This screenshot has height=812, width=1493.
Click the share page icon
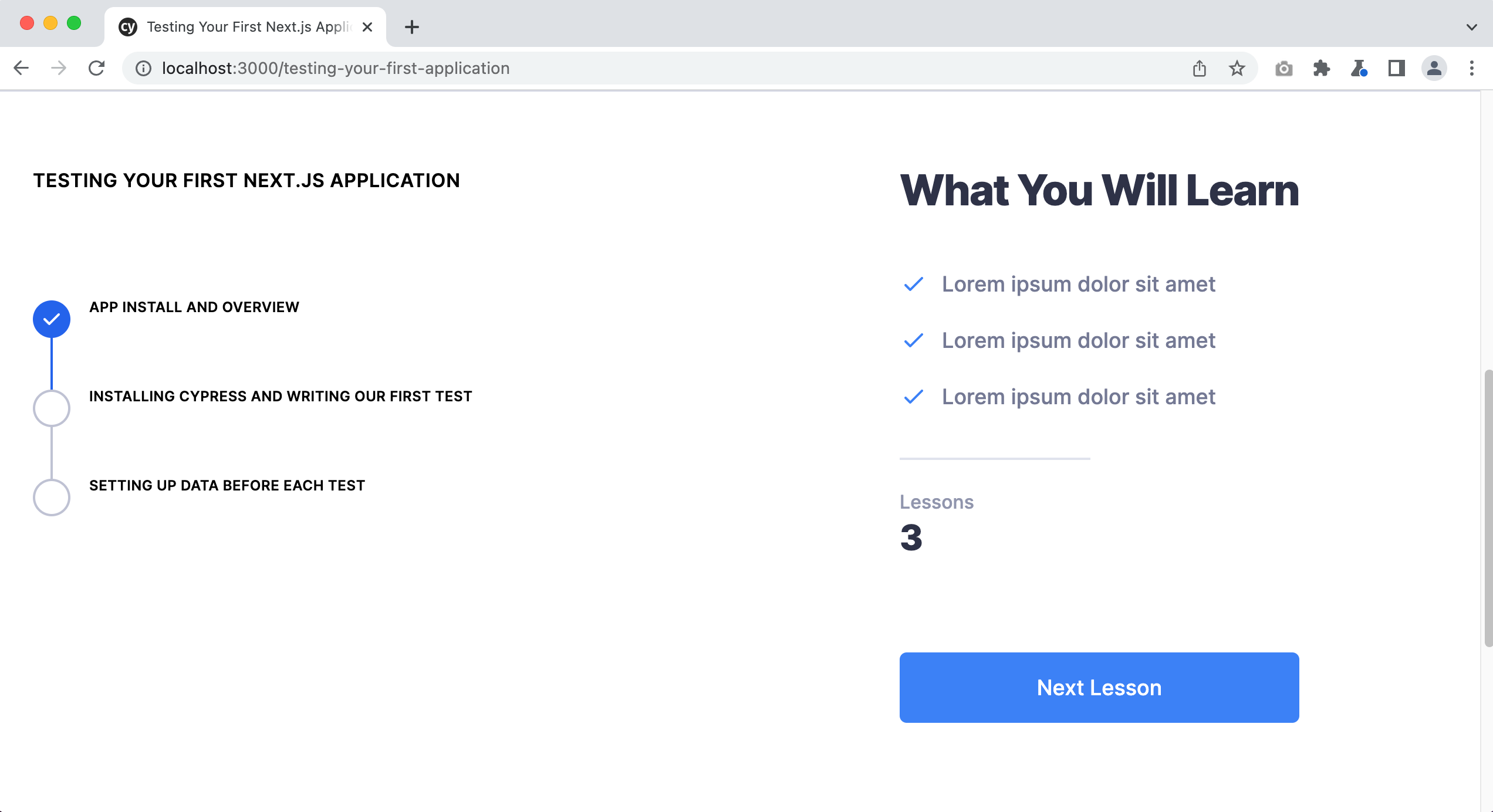click(1200, 69)
